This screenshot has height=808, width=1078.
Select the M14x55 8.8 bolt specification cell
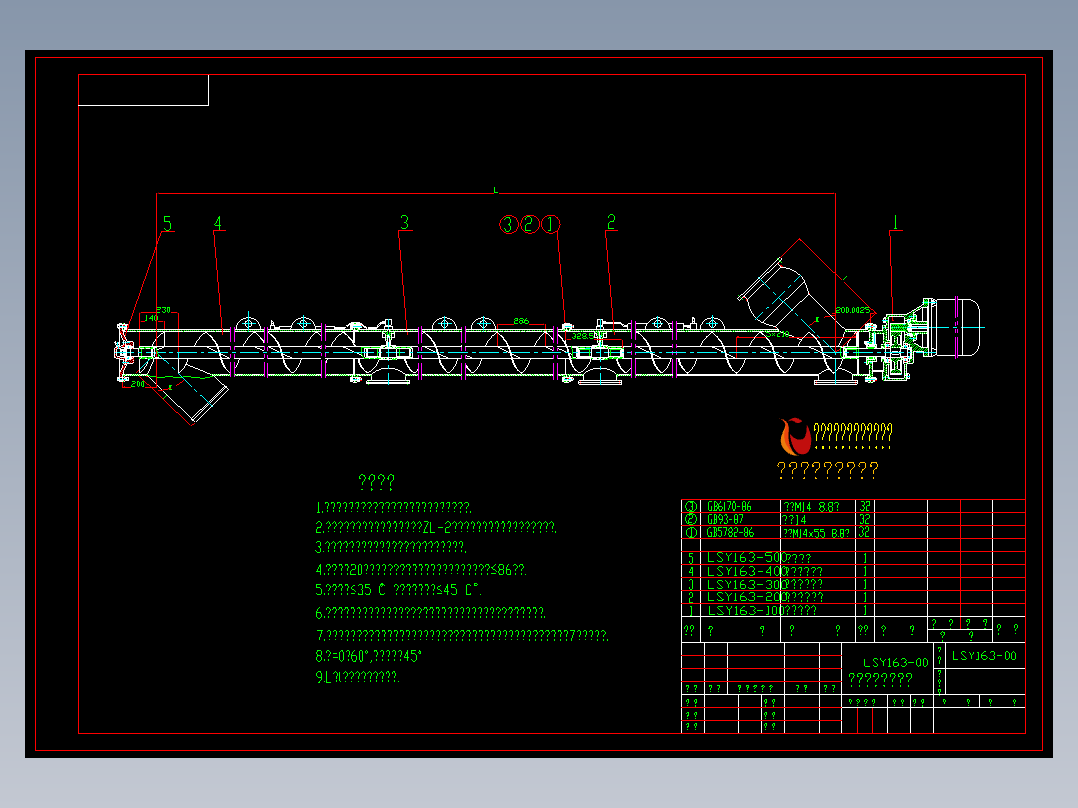click(817, 533)
